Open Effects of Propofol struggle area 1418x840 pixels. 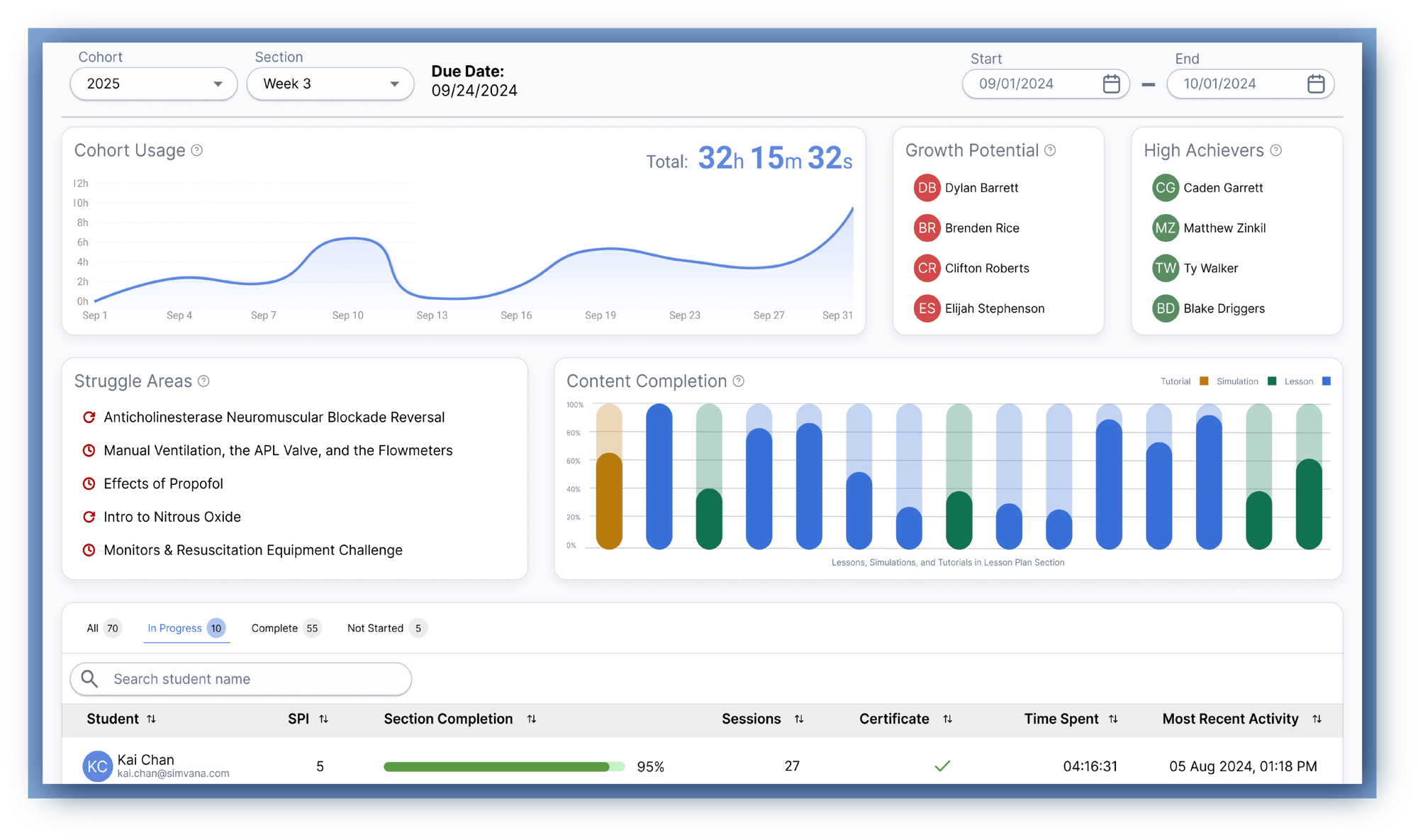(x=163, y=484)
